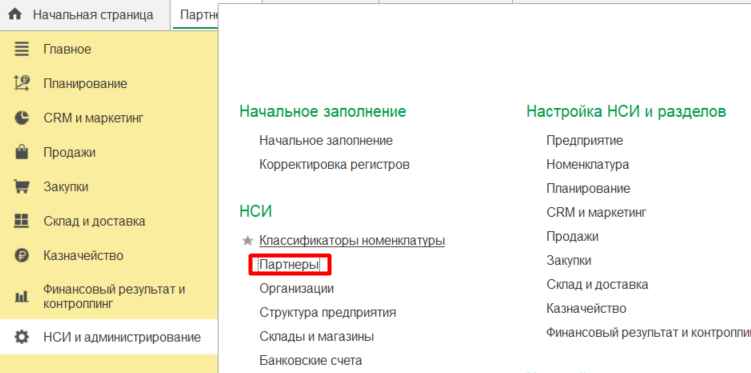Open Склады и магазины link

(x=317, y=336)
